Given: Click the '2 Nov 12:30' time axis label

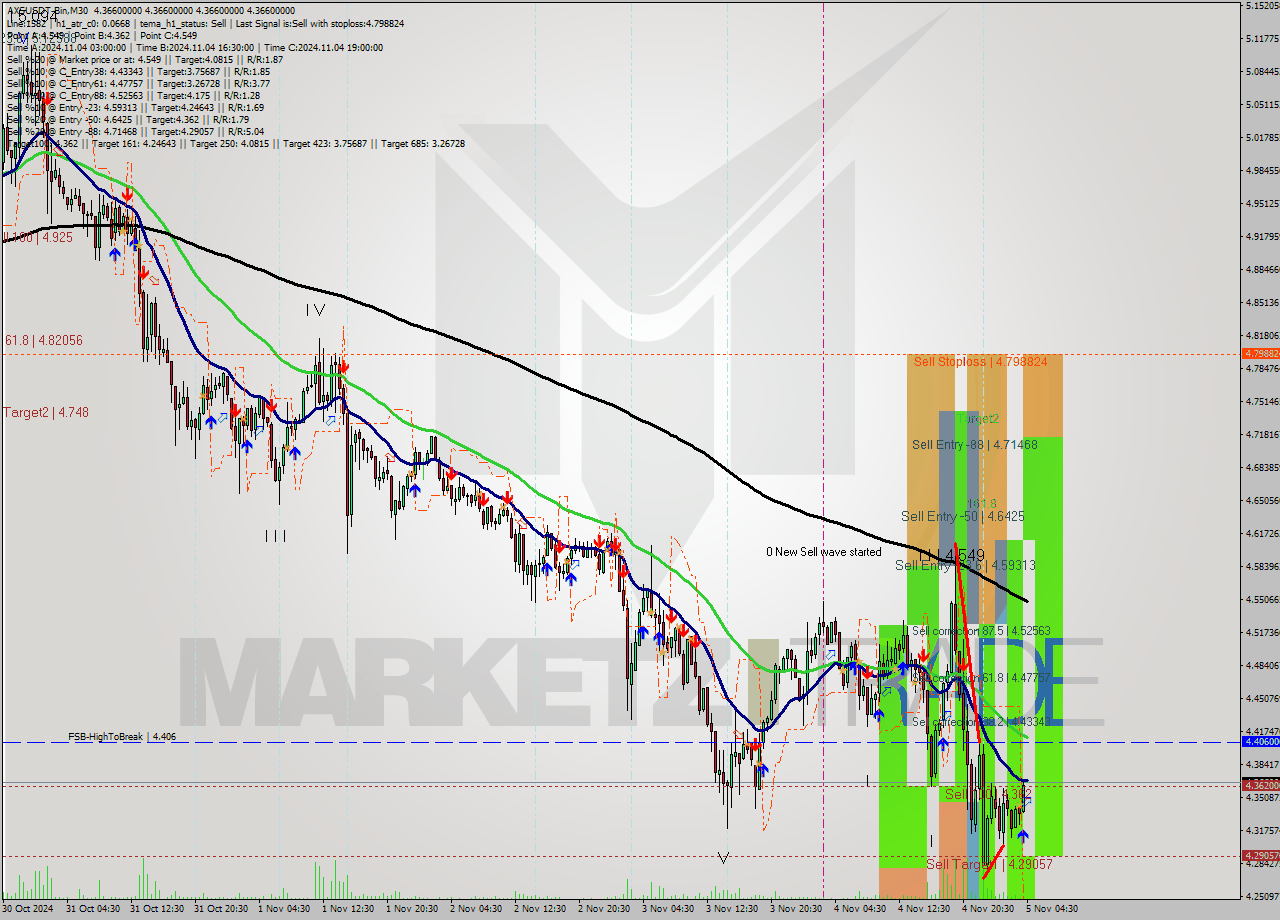Looking at the screenshot, I should 539,909.
